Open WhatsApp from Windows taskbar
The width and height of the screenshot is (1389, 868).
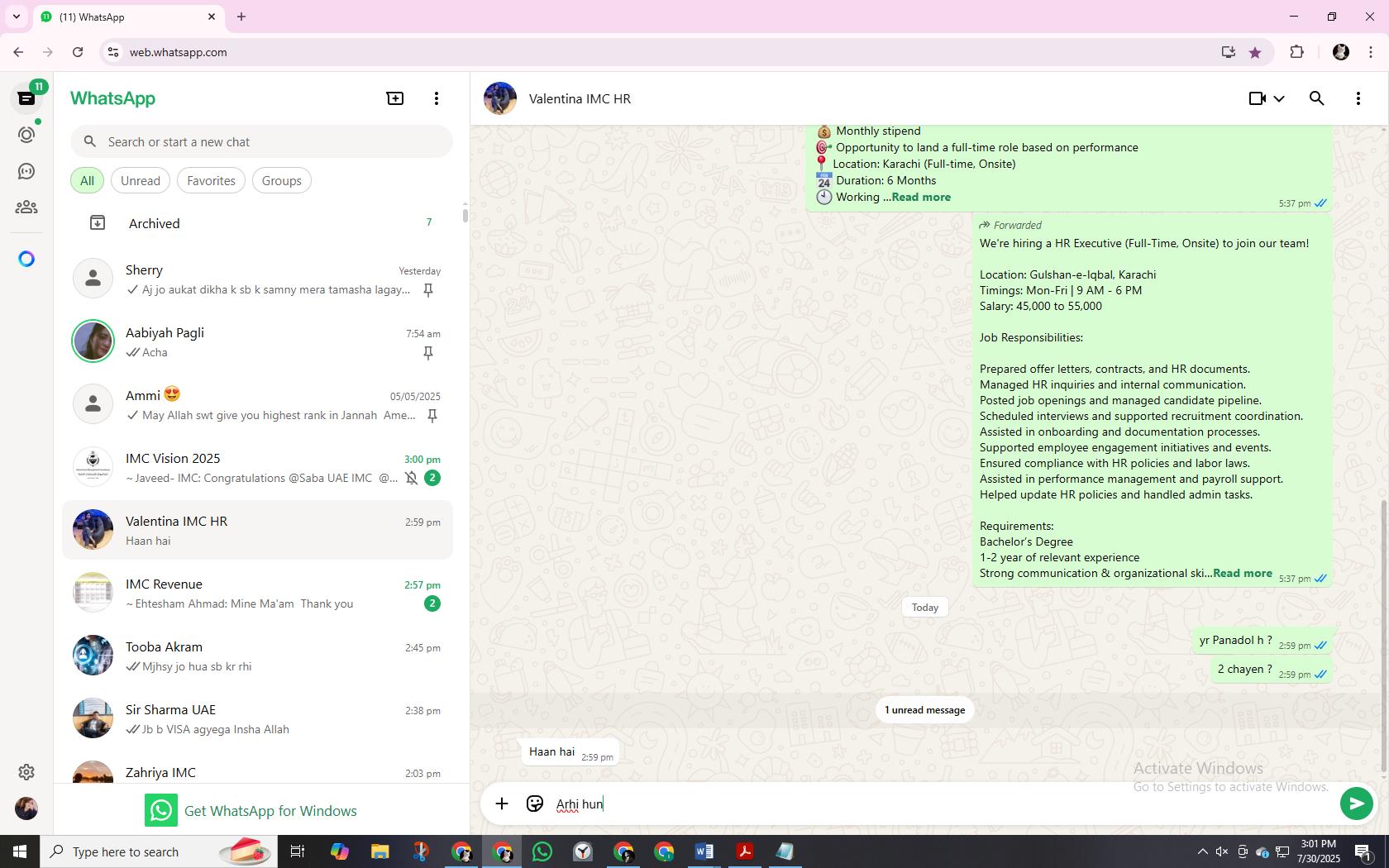542,851
